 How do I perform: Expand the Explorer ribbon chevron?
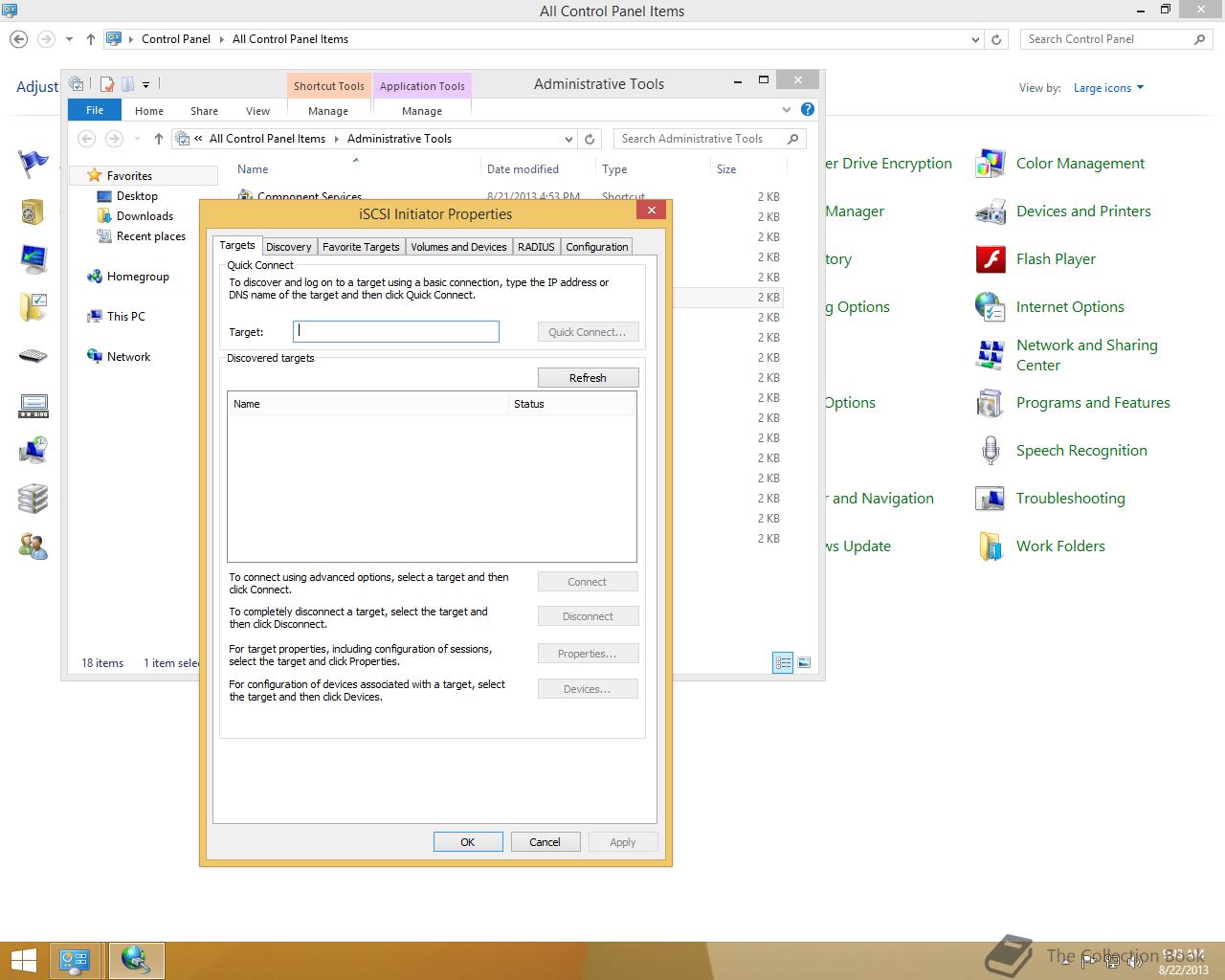[x=787, y=110]
